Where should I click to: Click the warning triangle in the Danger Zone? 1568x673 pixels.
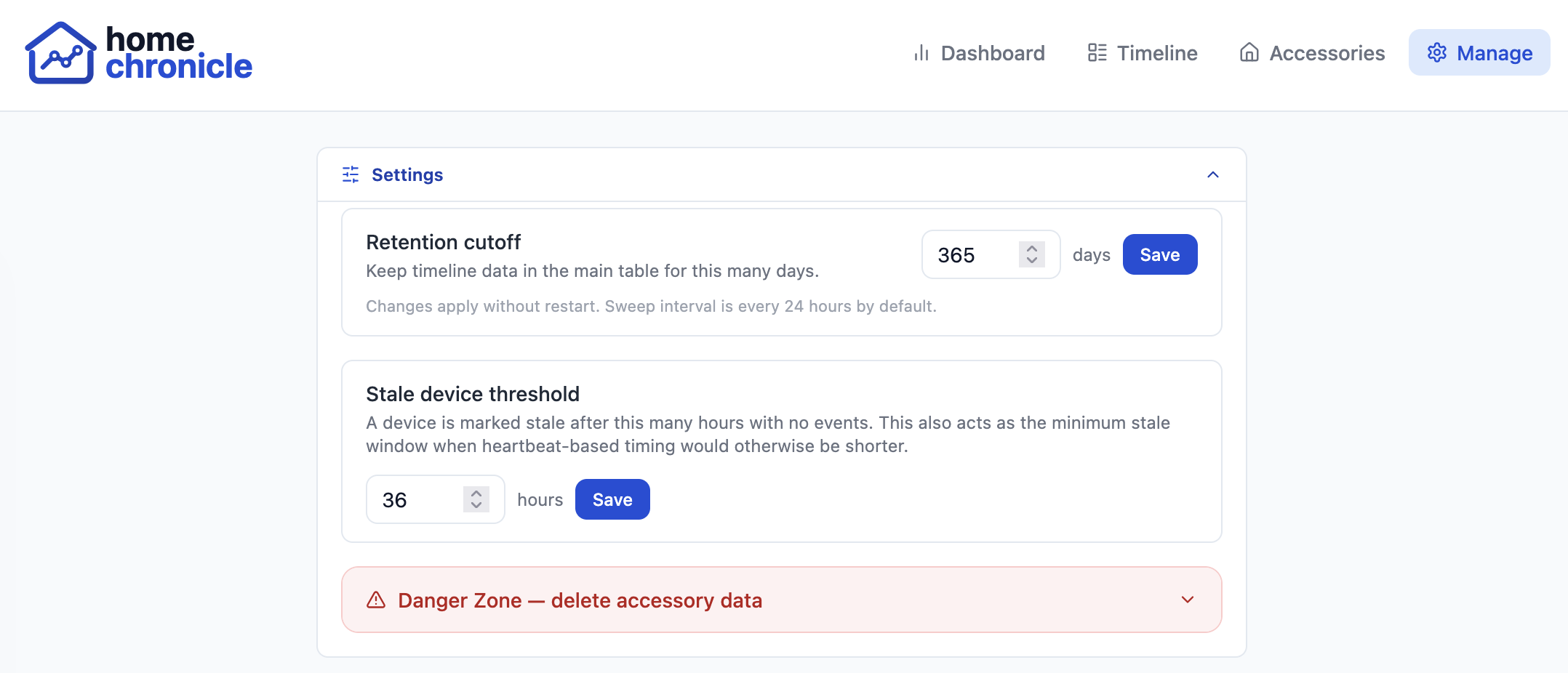coord(374,600)
